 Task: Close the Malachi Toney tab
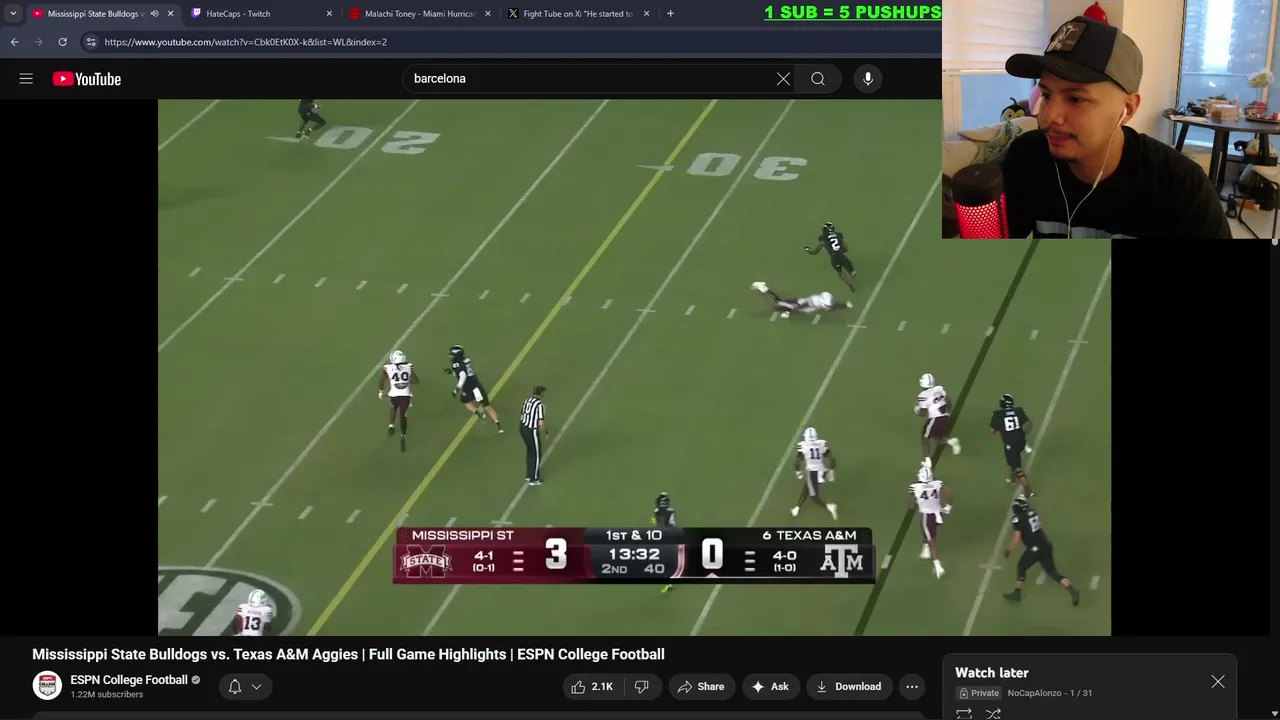[x=488, y=14]
